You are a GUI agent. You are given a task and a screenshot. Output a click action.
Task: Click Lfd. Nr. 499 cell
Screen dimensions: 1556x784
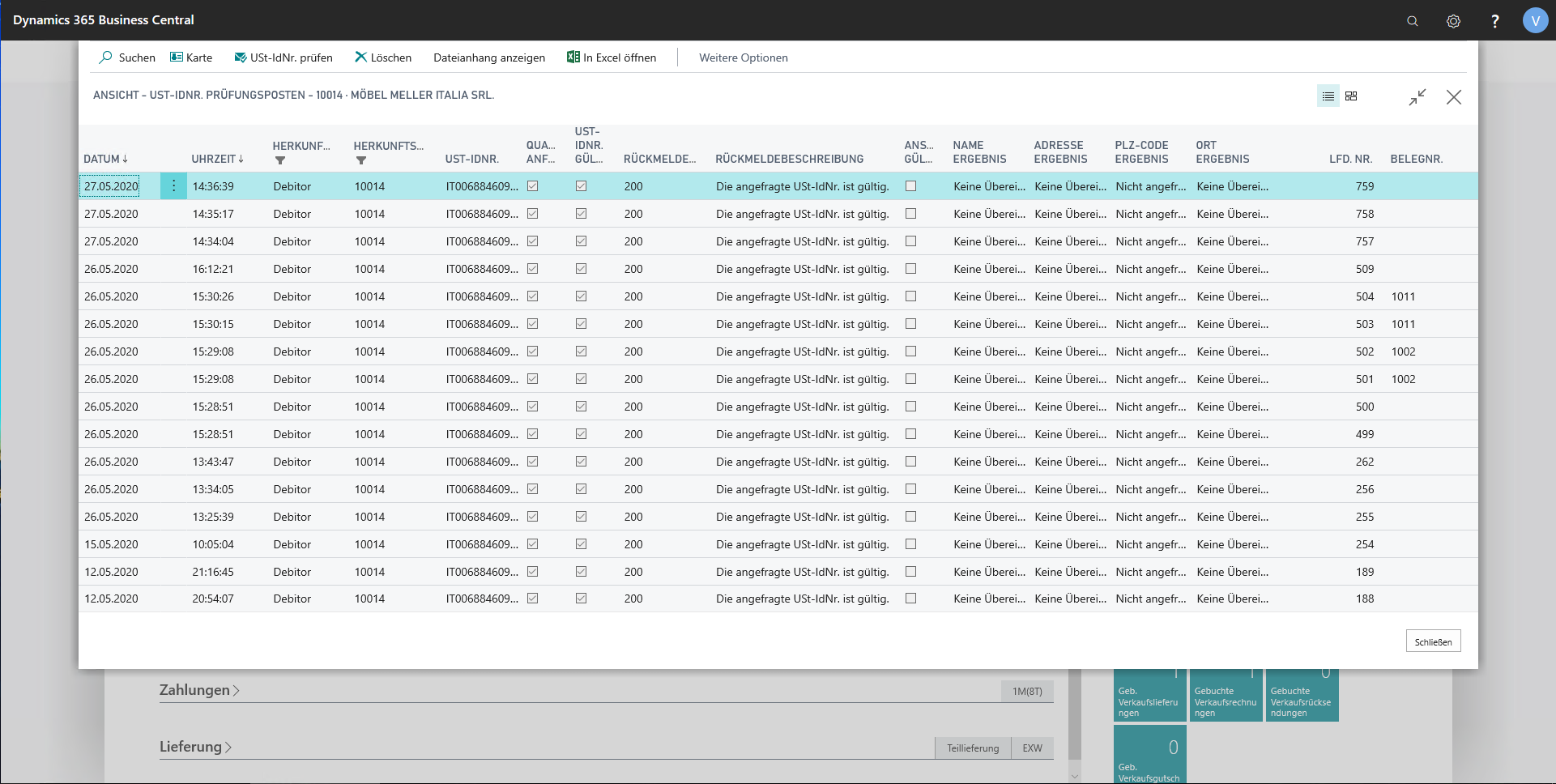point(1365,434)
